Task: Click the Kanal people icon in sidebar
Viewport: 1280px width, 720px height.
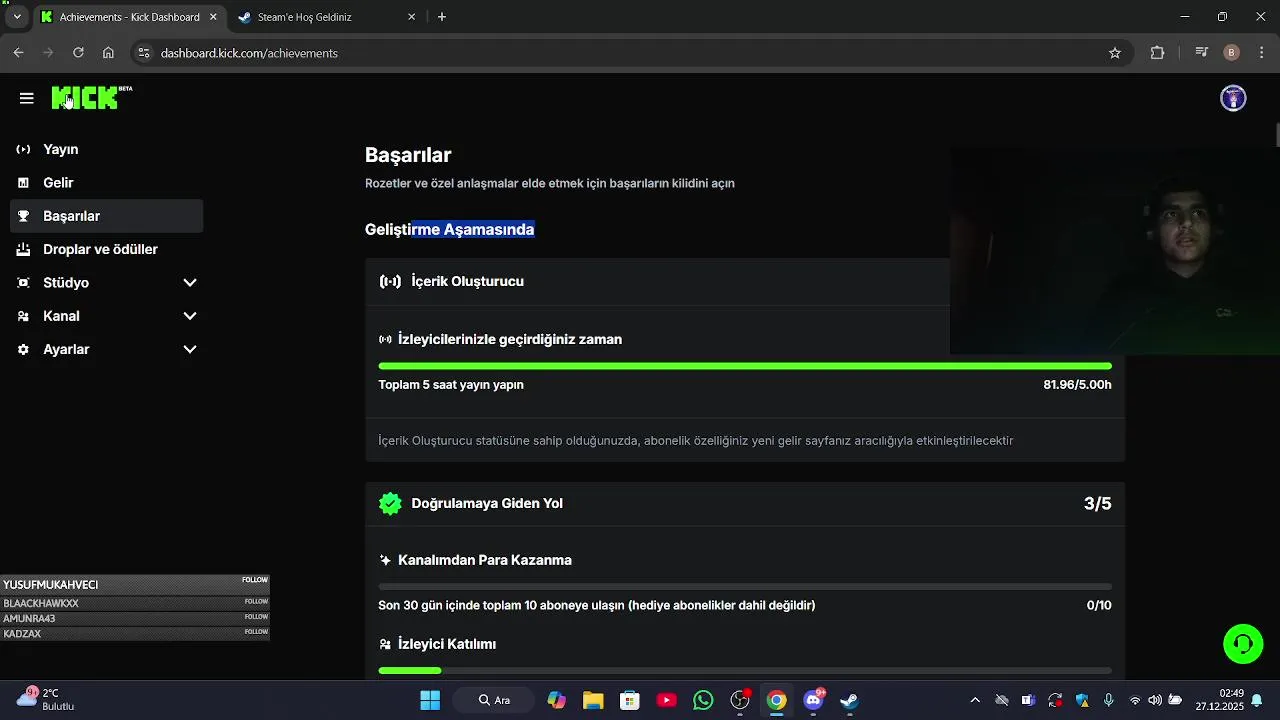Action: pyautogui.click(x=23, y=316)
